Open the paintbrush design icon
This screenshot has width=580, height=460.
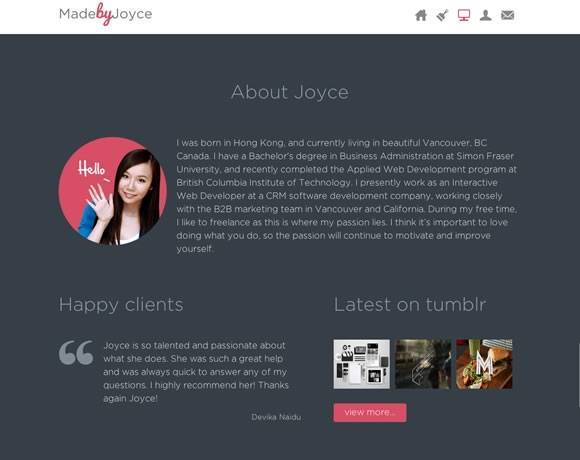pos(442,16)
